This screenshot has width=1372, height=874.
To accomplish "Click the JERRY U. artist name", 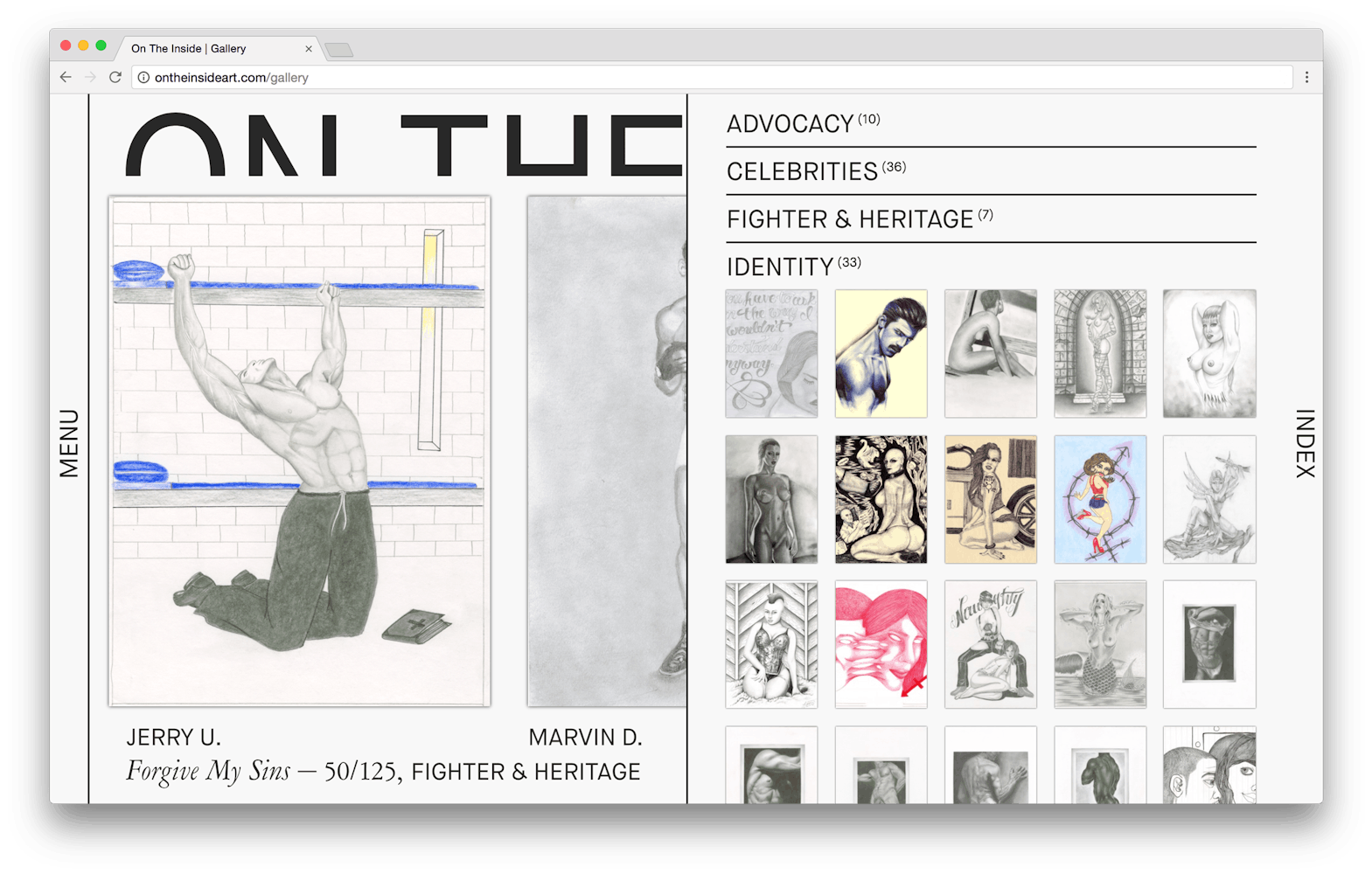I will (173, 738).
